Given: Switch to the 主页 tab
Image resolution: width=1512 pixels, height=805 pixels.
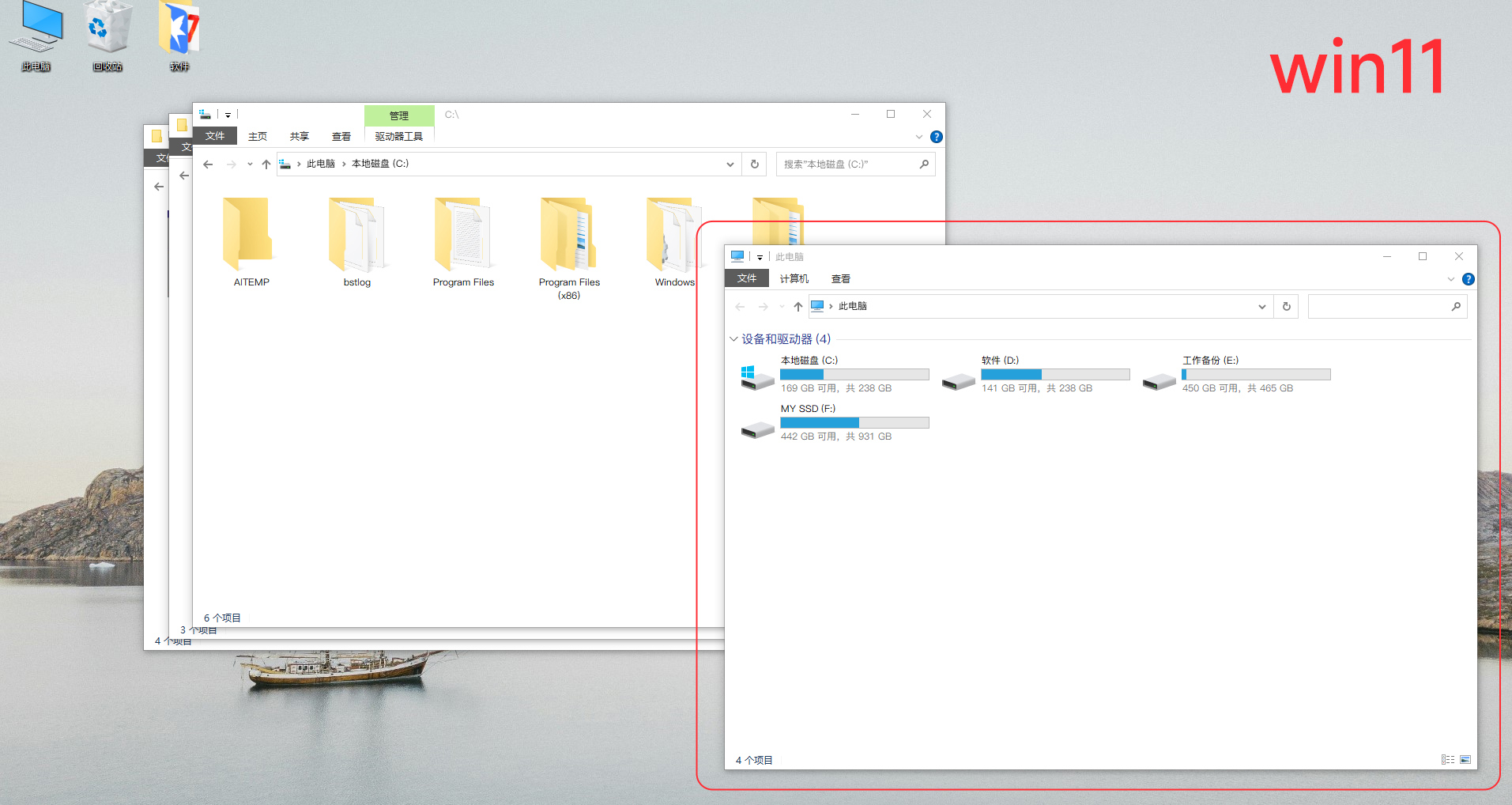Looking at the screenshot, I should (x=258, y=136).
